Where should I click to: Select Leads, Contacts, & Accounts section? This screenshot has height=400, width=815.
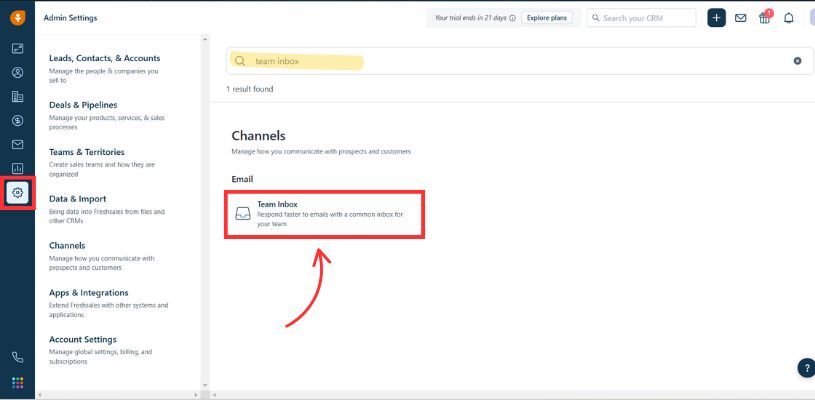[x=104, y=58]
